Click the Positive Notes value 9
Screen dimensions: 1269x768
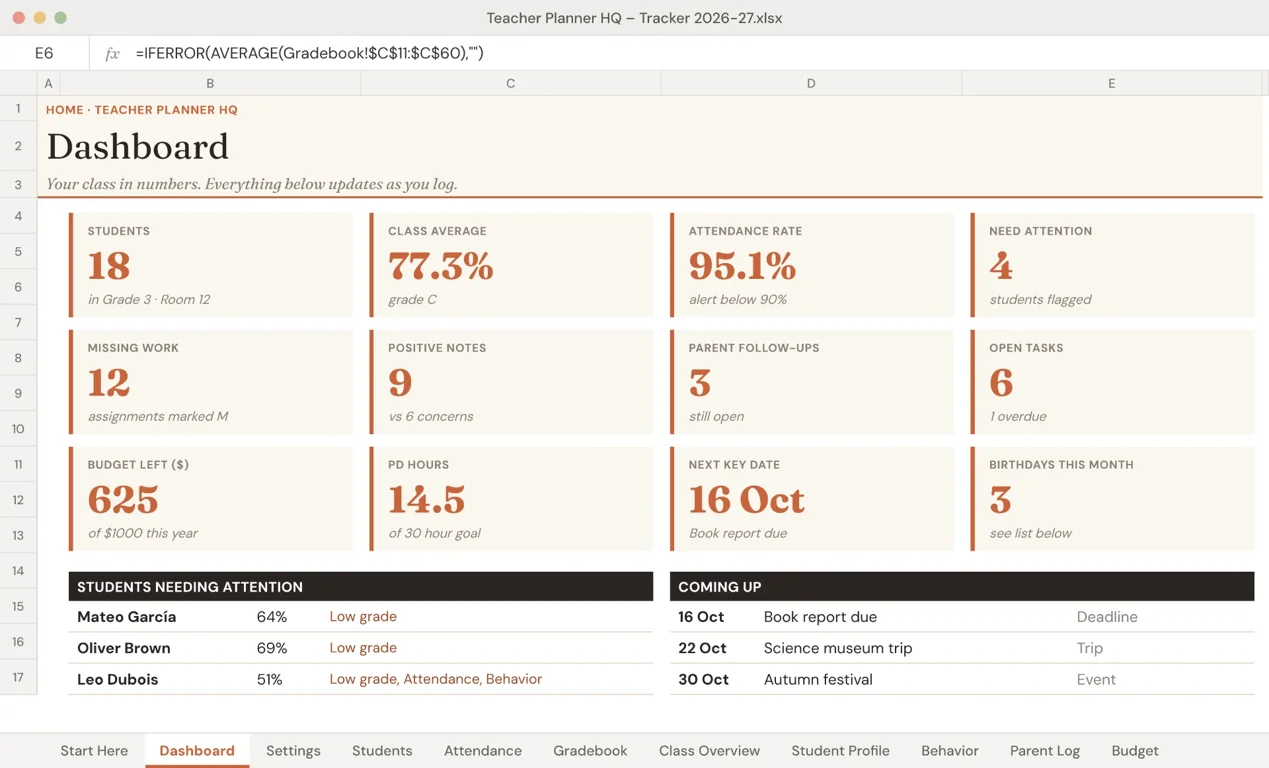pos(400,383)
